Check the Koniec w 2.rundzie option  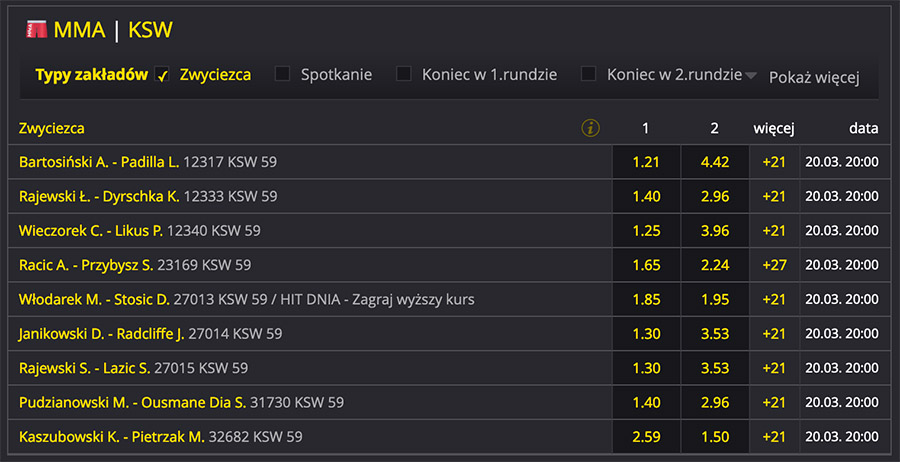(589, 74)
